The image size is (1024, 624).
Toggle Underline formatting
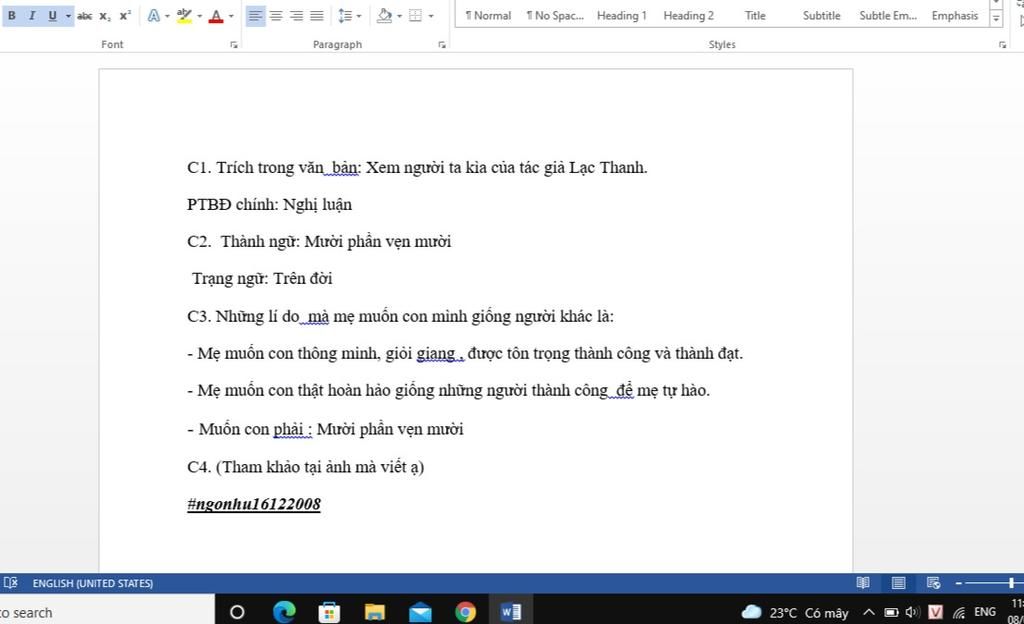pos(52,16)
